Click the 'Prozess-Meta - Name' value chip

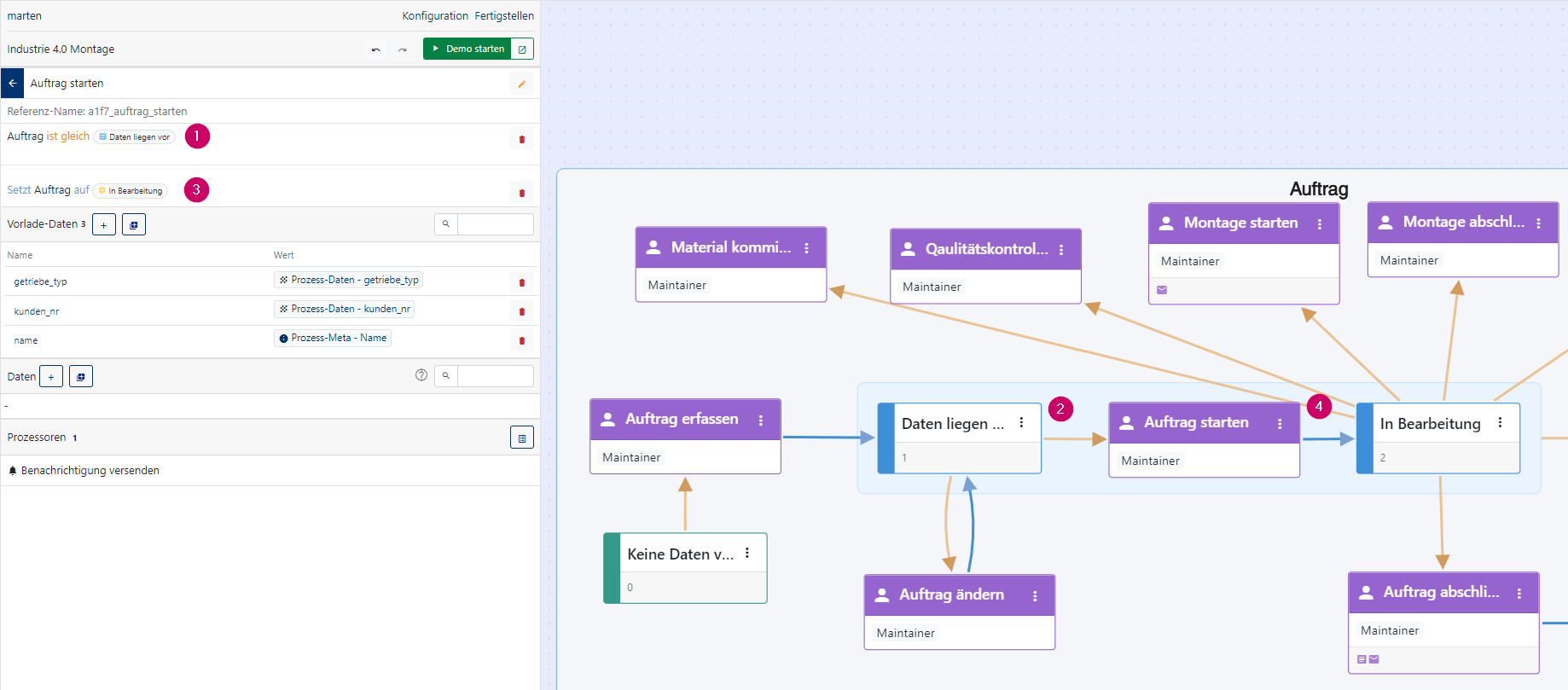click(333, 338)
